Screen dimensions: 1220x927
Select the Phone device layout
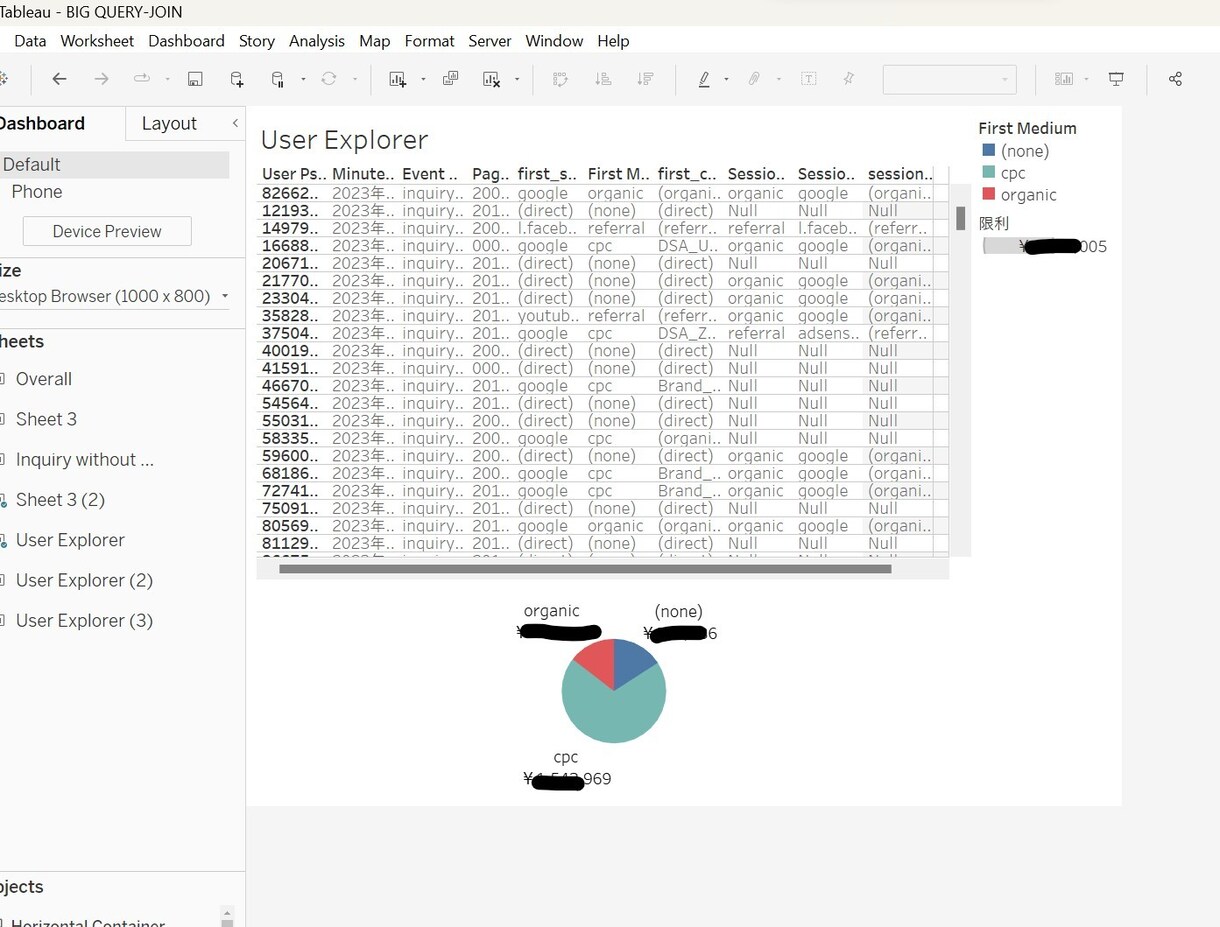(37, 191)
